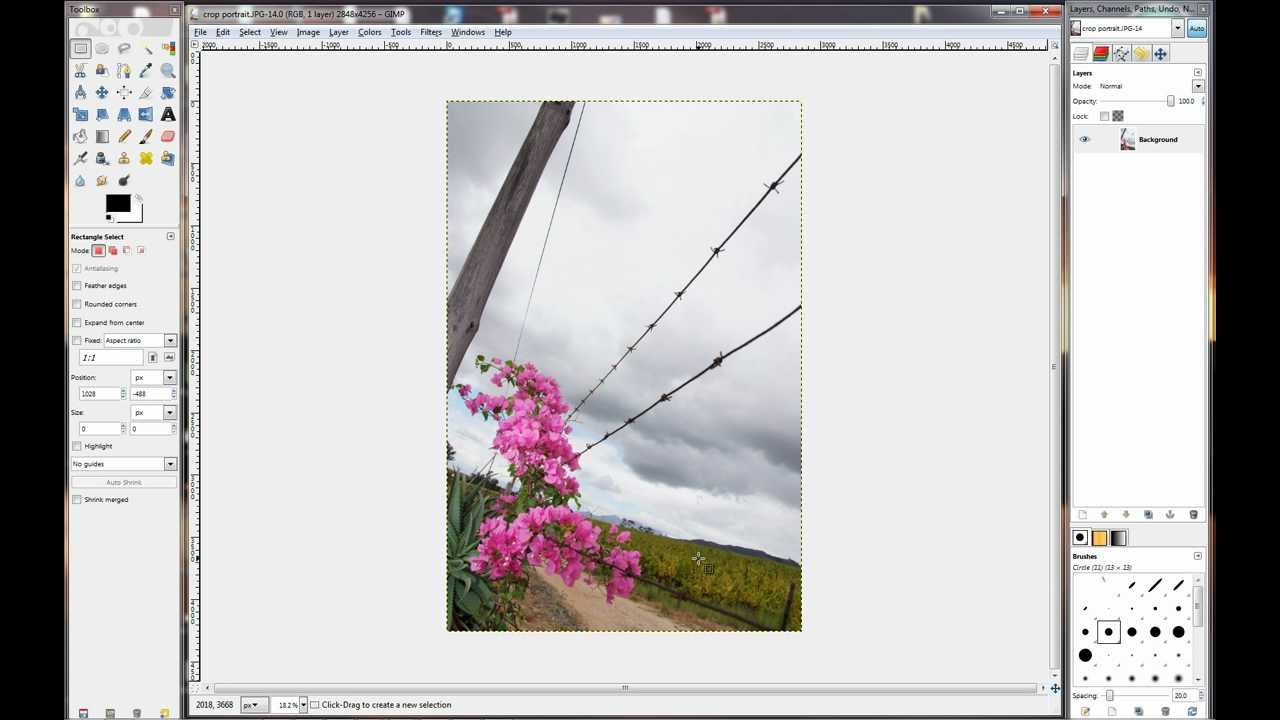
Task: Click the Position X value field 1028
Action: 99,394
